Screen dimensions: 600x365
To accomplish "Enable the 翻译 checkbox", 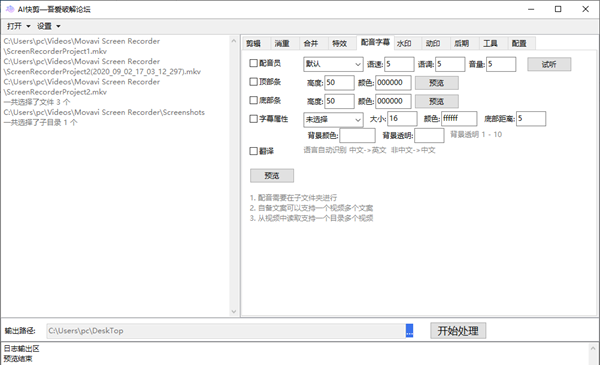I will point(253,151).
